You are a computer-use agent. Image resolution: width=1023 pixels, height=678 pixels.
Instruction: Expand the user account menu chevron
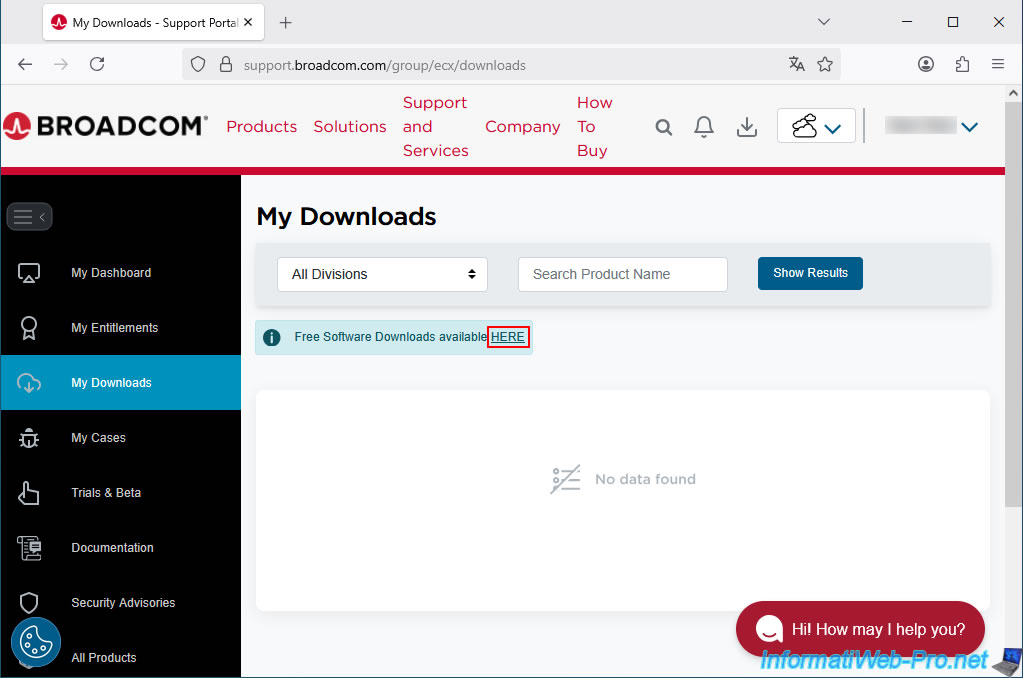(x=969, y=127)
